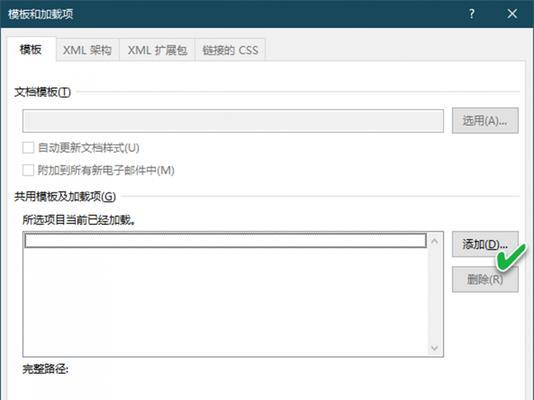Open the XML 架构 tab
Viewport: 534px width, 400px height.
pos(88,50)
